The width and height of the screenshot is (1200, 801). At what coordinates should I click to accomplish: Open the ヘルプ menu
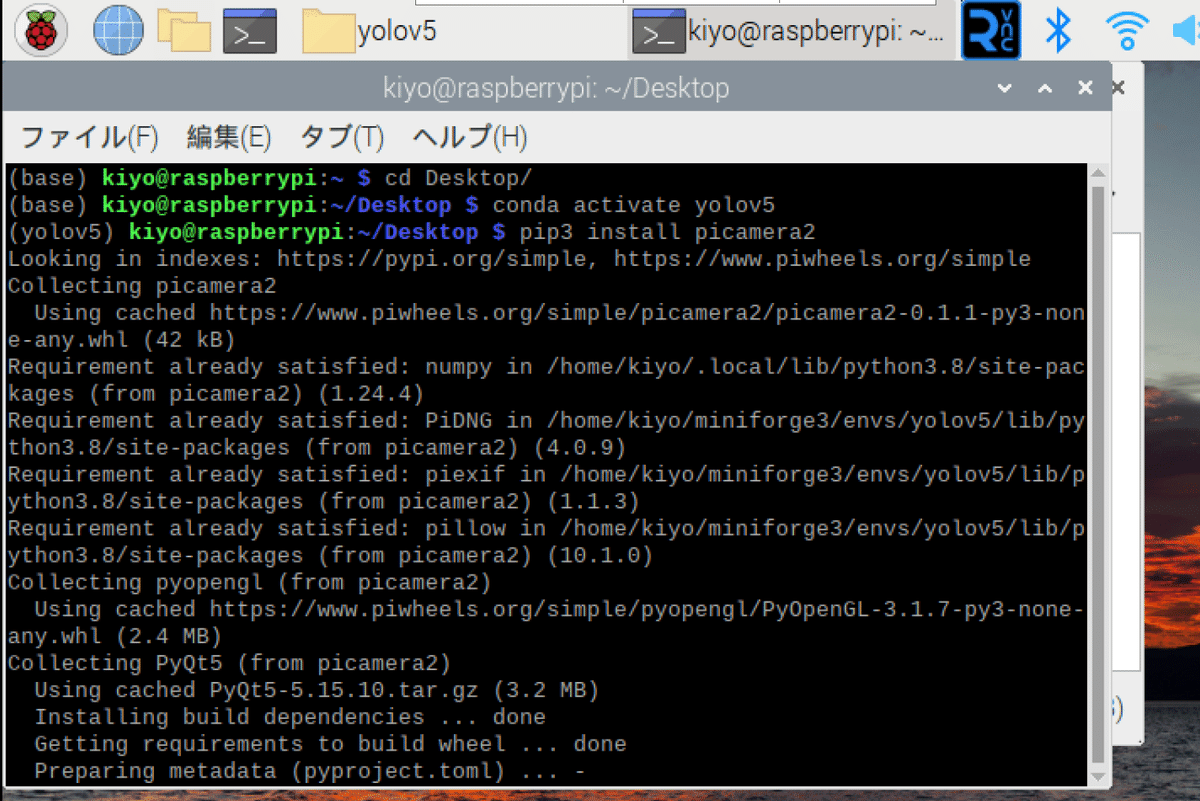pos(466,136)
